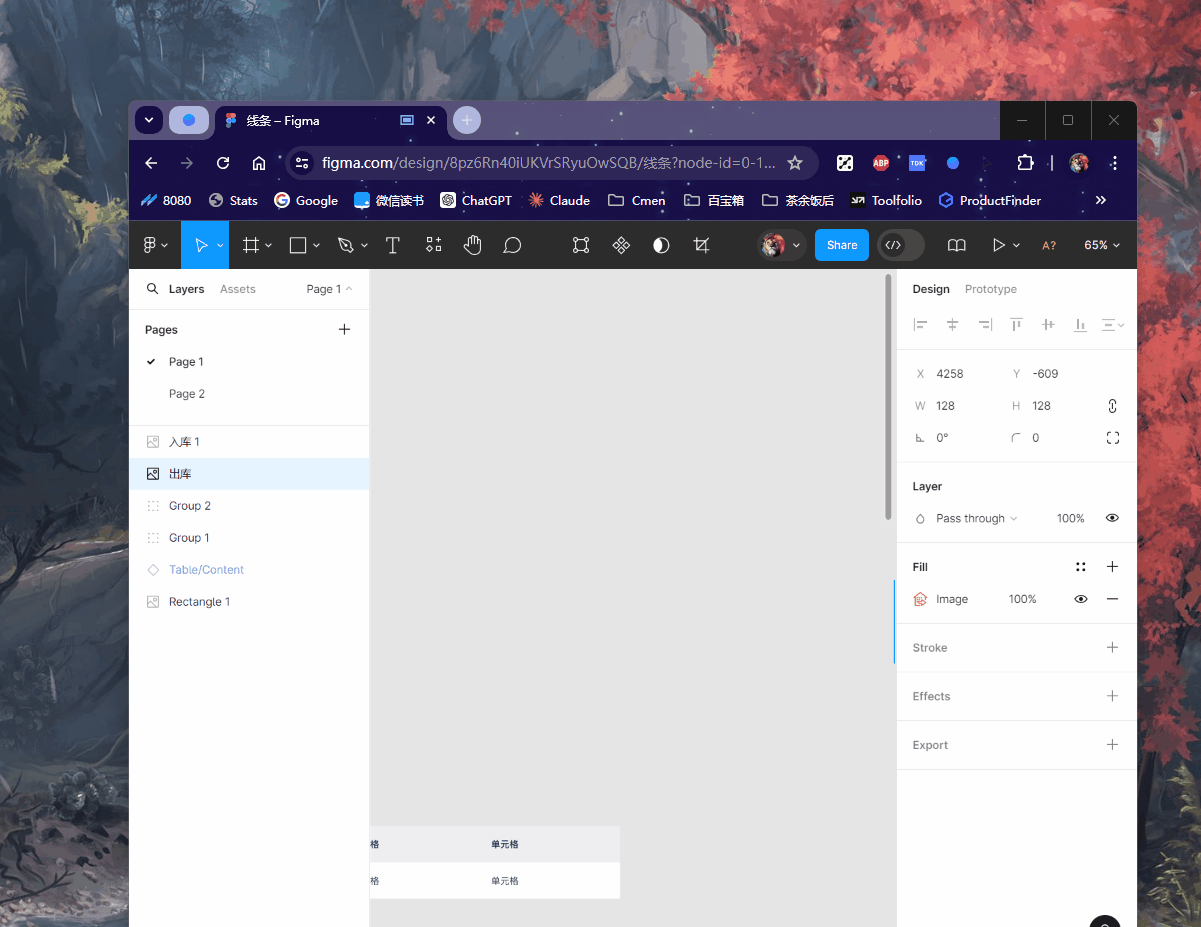Click the Align vertical centers icon
This screenshot has height=927, width=1201.
point(1048,325)
